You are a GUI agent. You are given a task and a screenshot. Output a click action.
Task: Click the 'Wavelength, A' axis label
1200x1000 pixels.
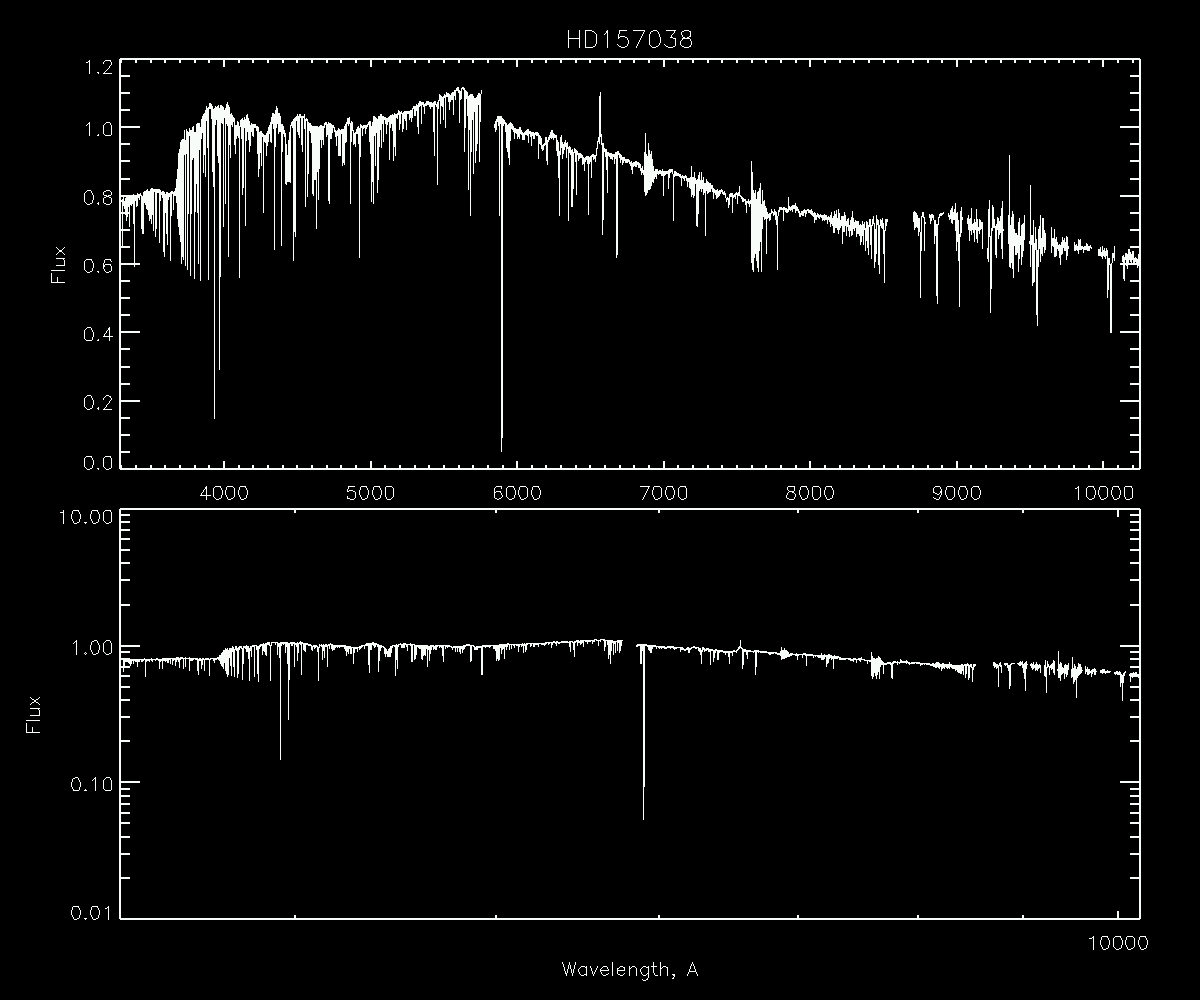coord(629,969)
